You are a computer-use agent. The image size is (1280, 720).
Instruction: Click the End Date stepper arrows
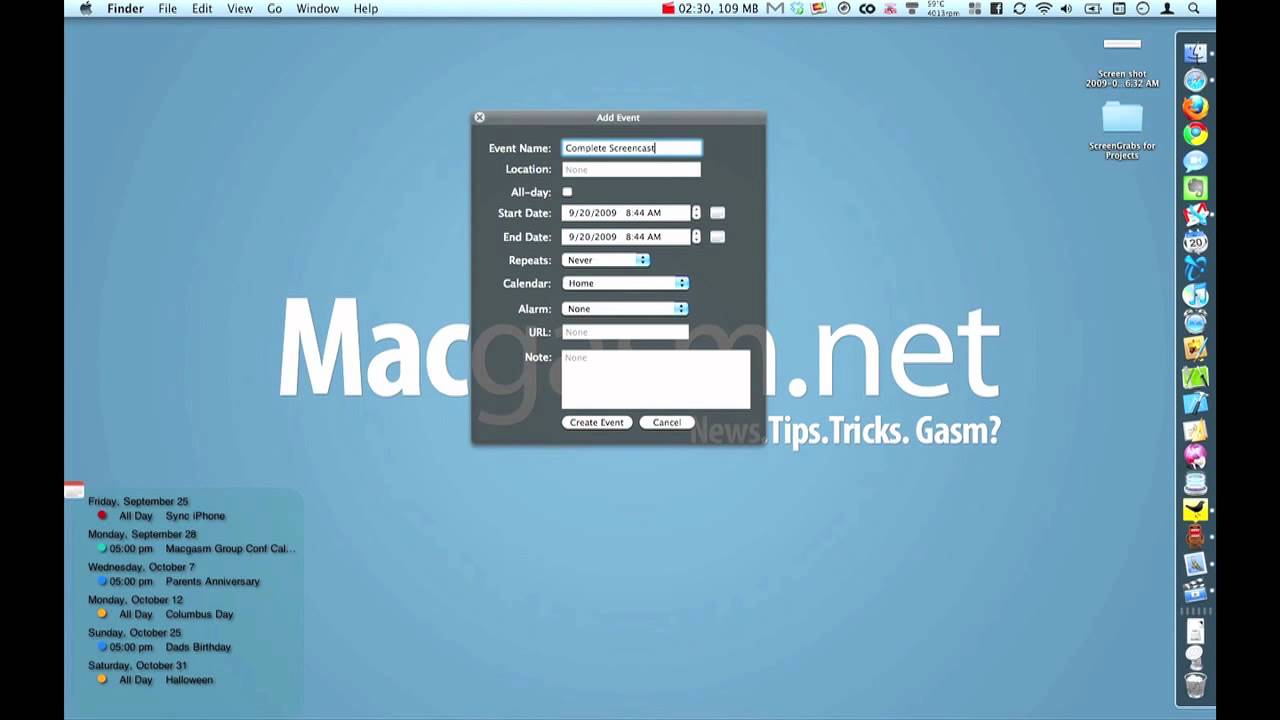pyautogui.click(x=696, y=237)
